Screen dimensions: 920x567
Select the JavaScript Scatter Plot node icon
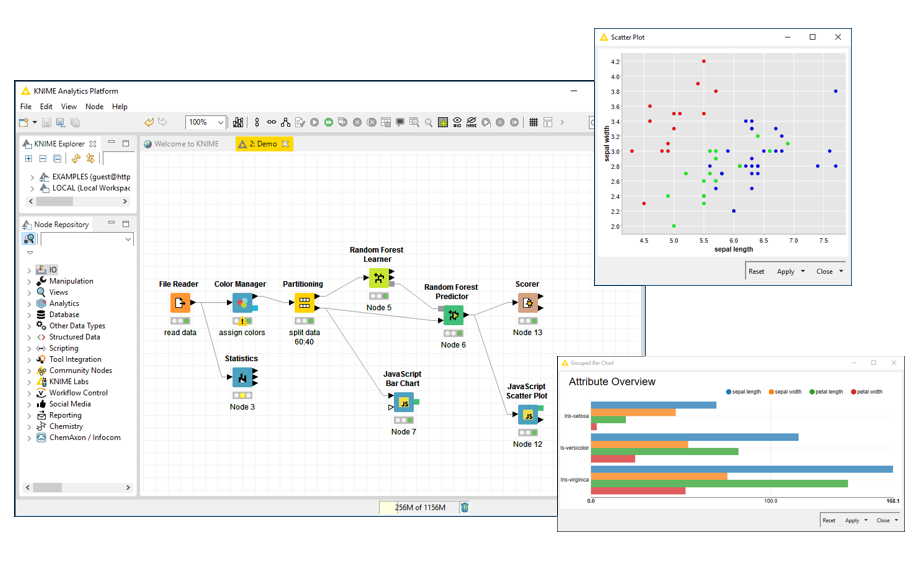point(527,414)
